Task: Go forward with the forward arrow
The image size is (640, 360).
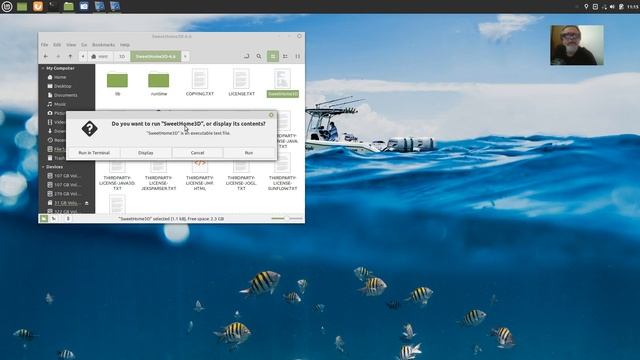Action: (58, 56)
